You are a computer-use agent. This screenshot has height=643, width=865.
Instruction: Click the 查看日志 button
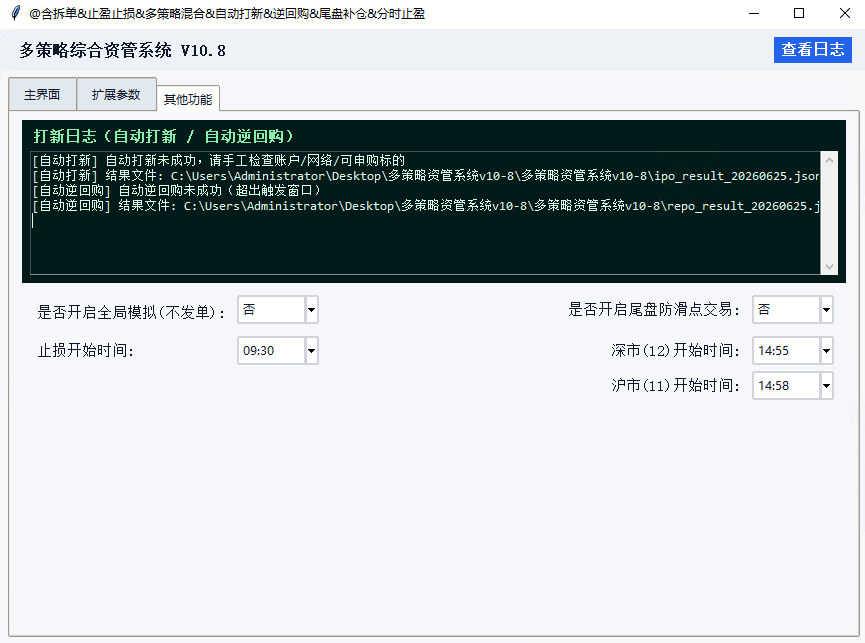pos(813,50)
